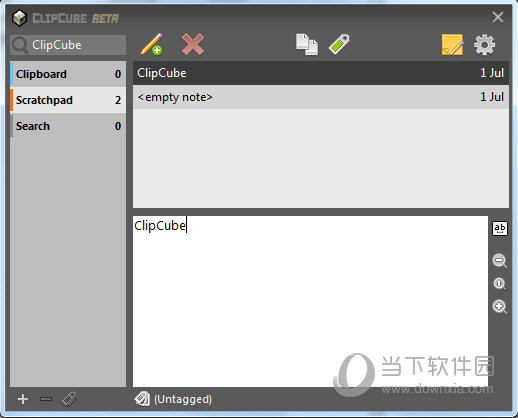Image resolution: width=518 pixels, height=418 pixels.
Task: Click into the note text editor area
Action: click(x=310, y=301)
